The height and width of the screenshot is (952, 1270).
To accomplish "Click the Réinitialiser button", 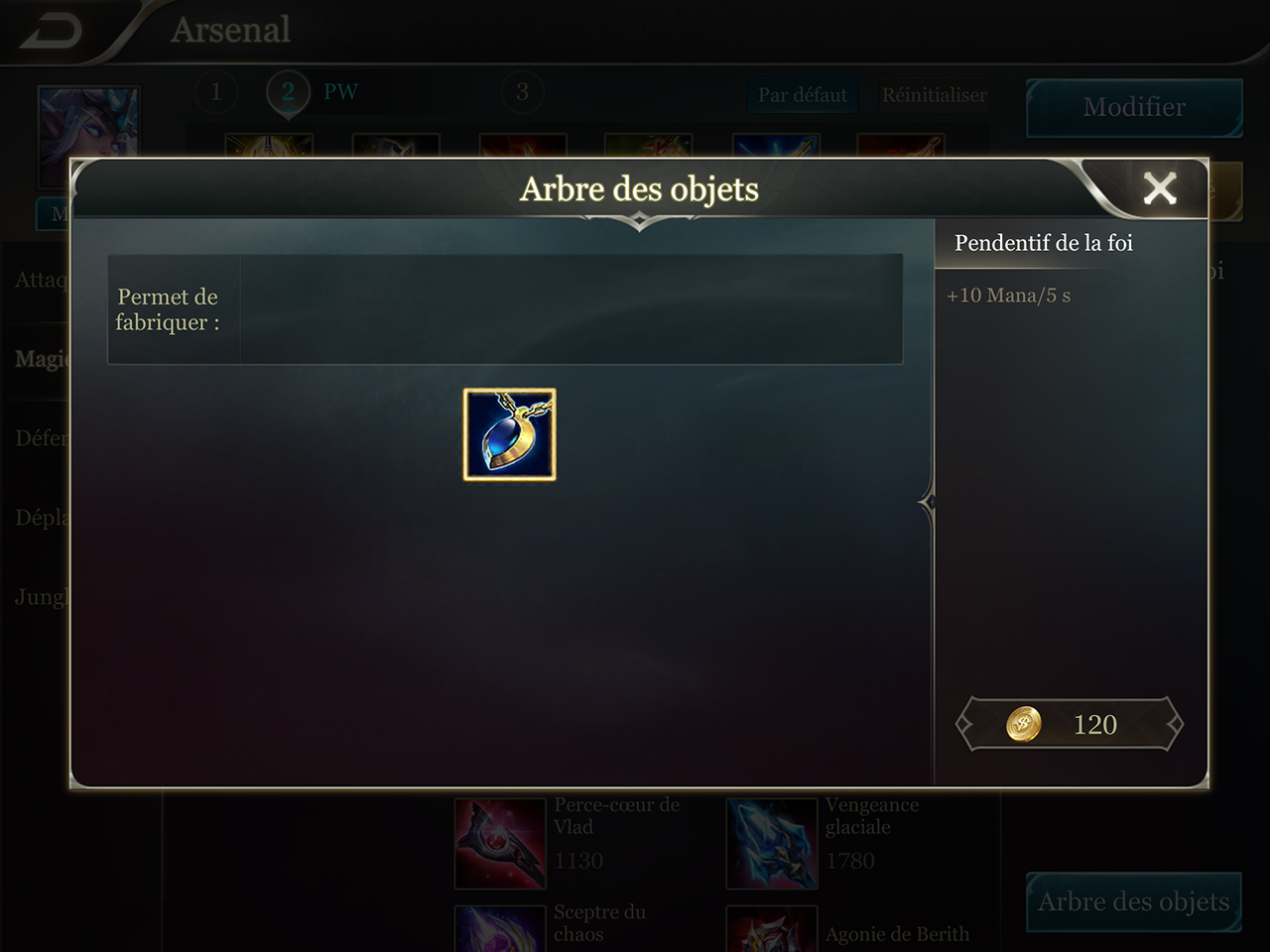I will [934, 95].
